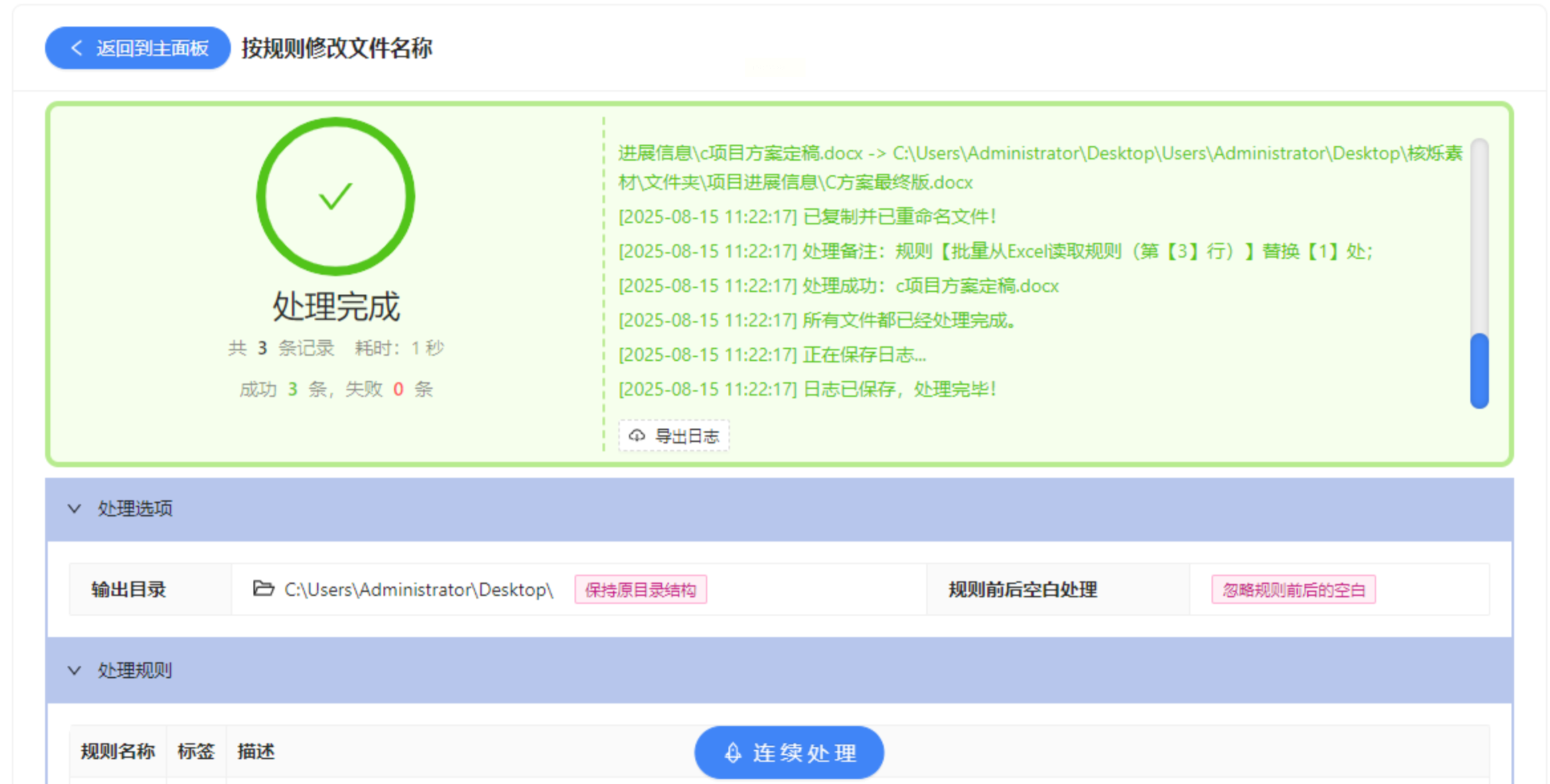Click the 规则名称 column header
The height and width of the screenshot is (784, 1550).
pyautogui.click(x=118, y=751)
